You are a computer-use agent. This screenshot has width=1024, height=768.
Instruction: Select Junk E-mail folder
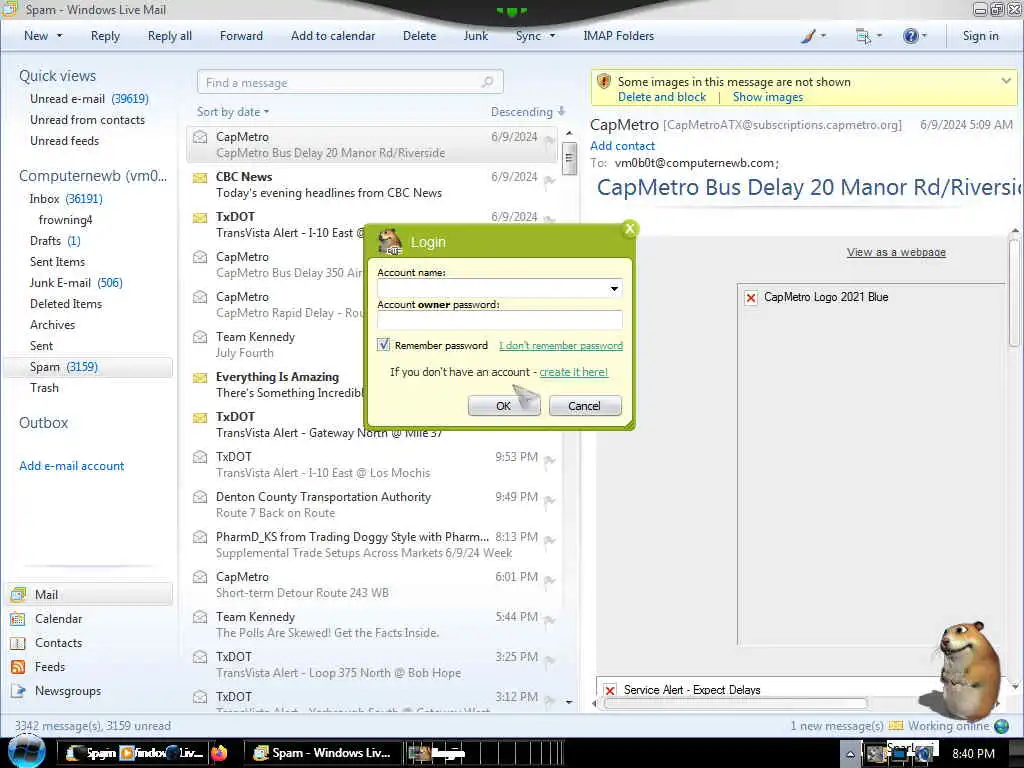(76, 283)
